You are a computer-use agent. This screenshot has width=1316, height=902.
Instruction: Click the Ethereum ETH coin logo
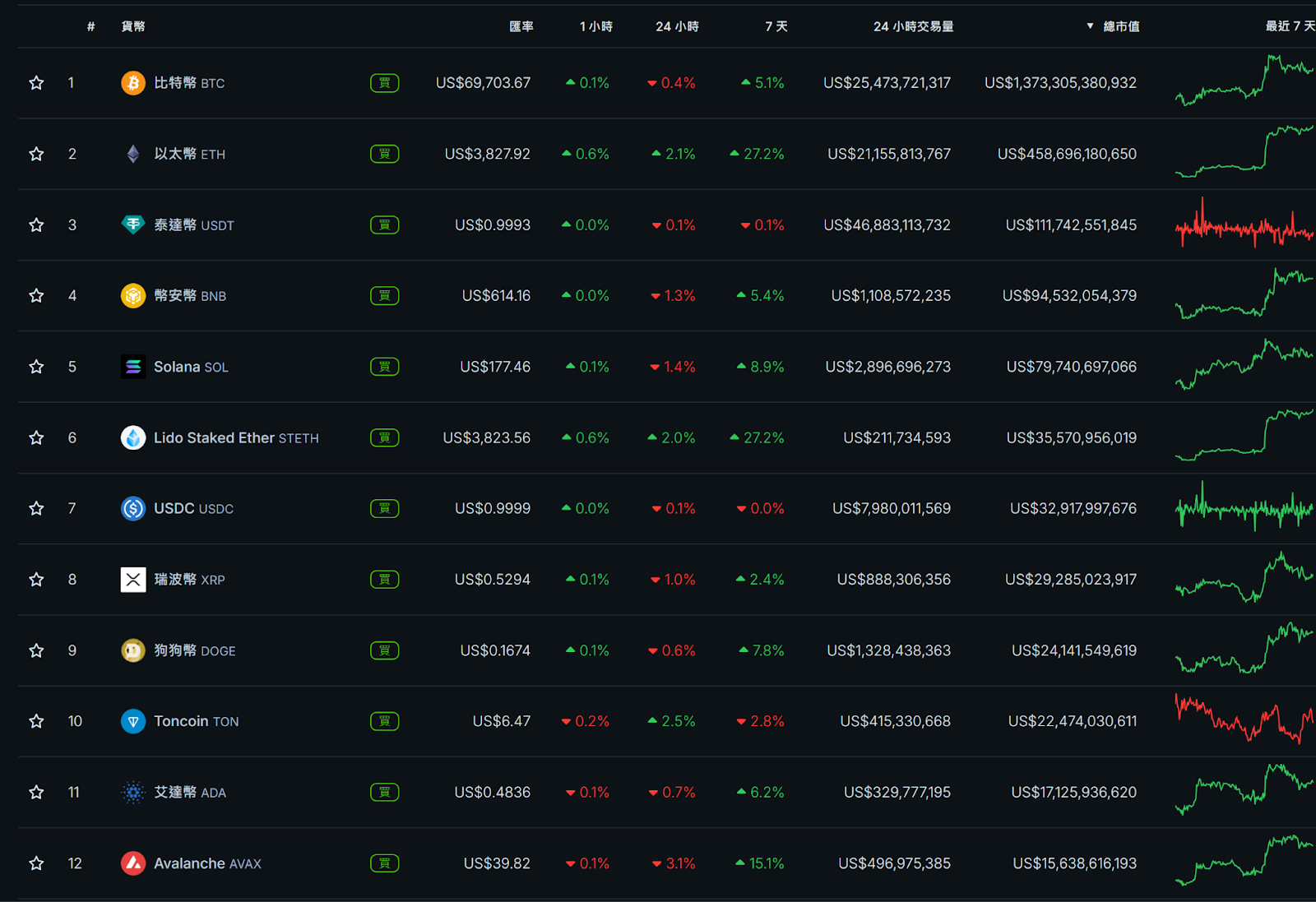point(133,154)
